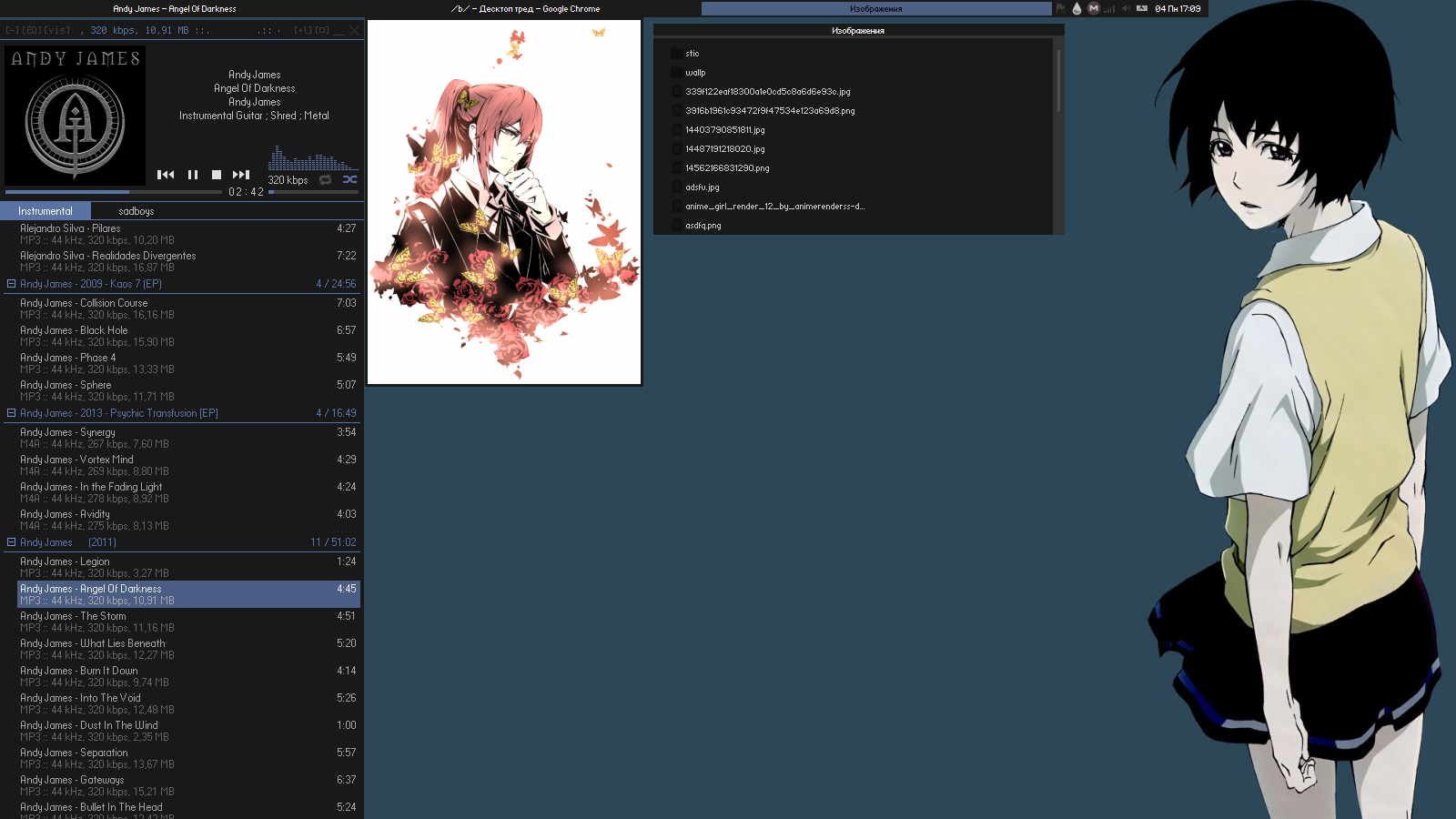Adjust the player volume slider
This screenshot has width=1456, height=819.
coord(314,192)
